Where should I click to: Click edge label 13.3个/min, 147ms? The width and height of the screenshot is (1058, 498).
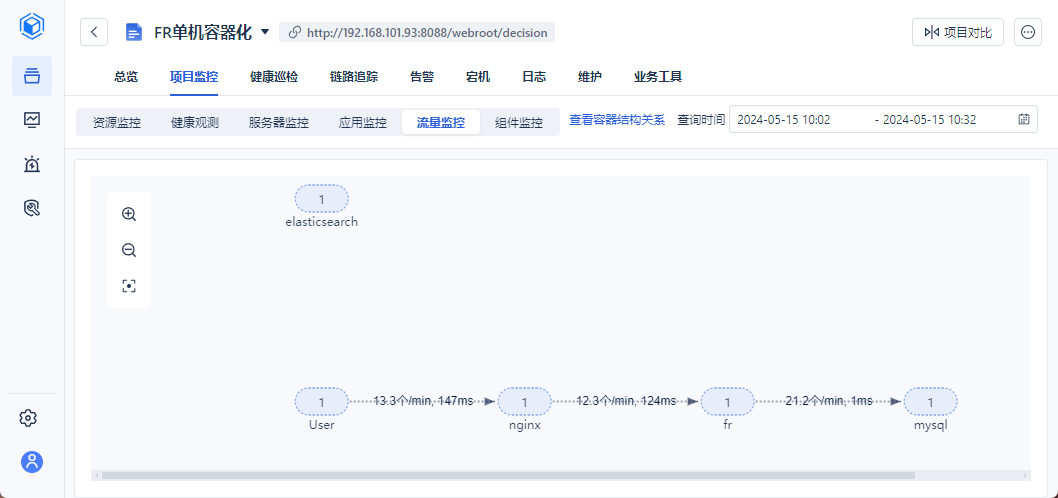click(x=423, y=401)
